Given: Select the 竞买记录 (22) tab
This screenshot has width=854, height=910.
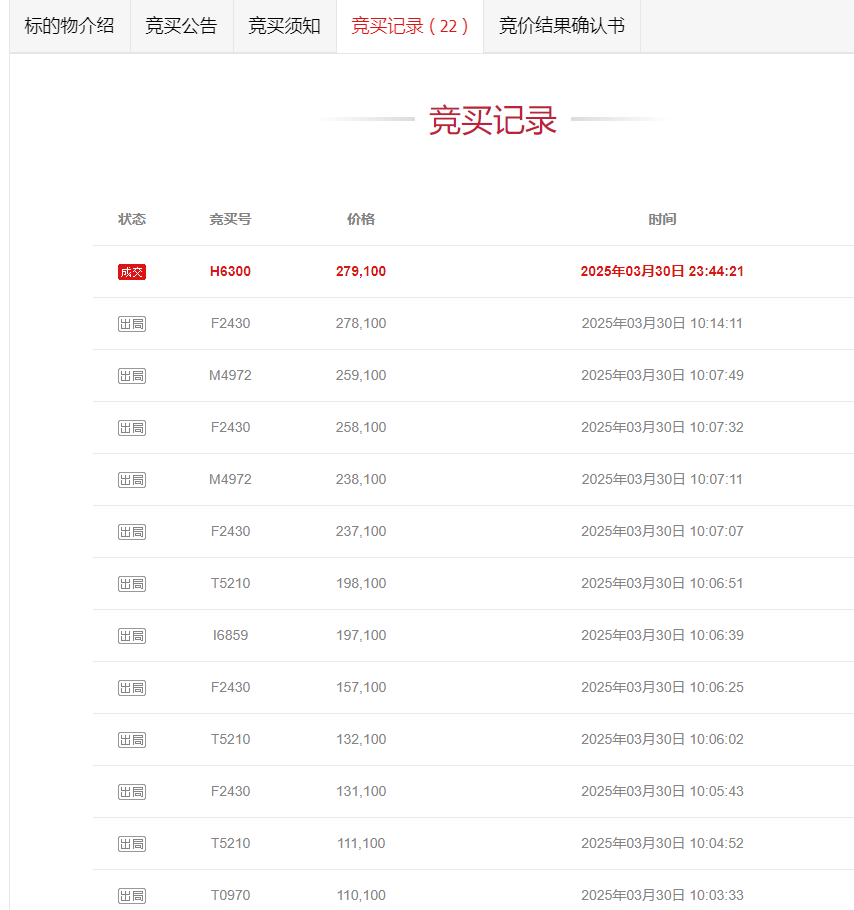Looking at the screenshot, I should [x=410, y=26].
